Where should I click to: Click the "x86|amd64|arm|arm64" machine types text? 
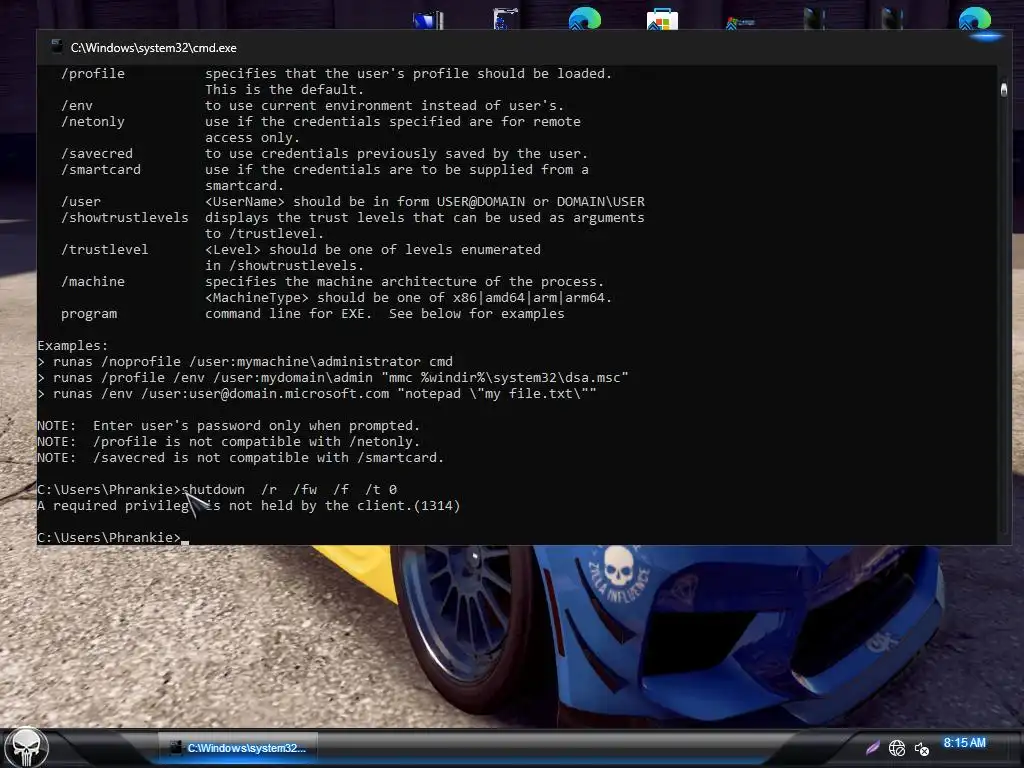(528, 298)
